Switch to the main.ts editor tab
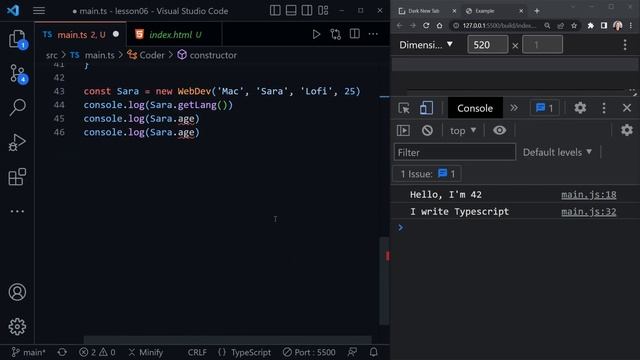 click(81, 35)
